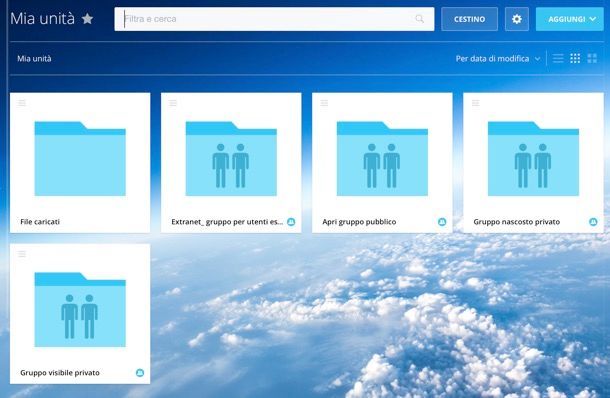
Task: Open the Gruppo nascosto privato folder
Action: point(533,163)
